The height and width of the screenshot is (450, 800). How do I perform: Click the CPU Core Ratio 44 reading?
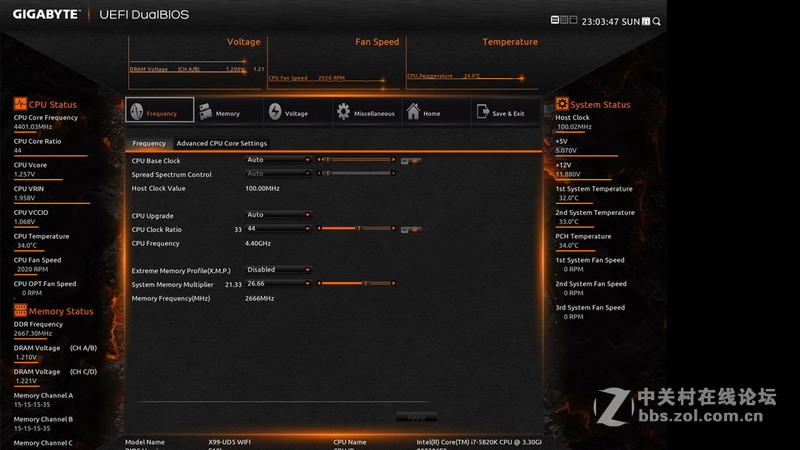(x=18, y=151)
